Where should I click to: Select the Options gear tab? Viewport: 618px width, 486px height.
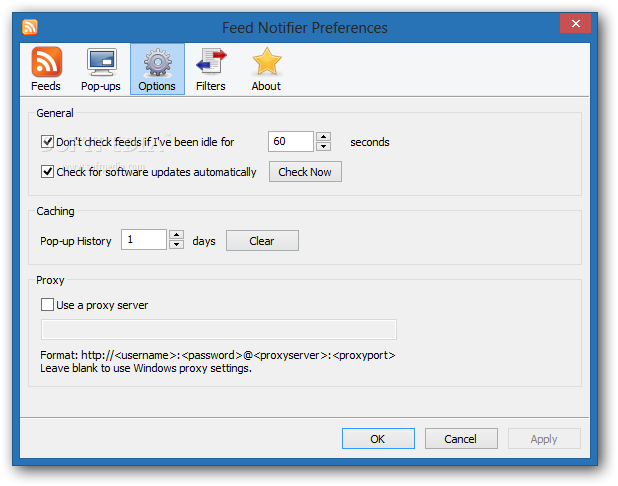click(x=157, y=69)
